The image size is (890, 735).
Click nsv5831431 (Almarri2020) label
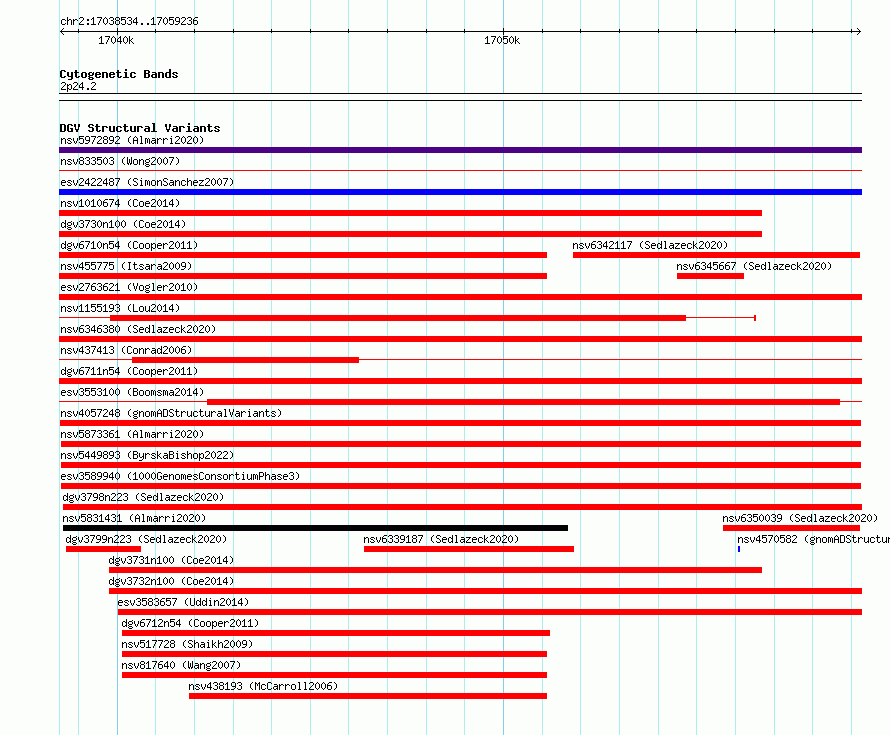(134, 518)
